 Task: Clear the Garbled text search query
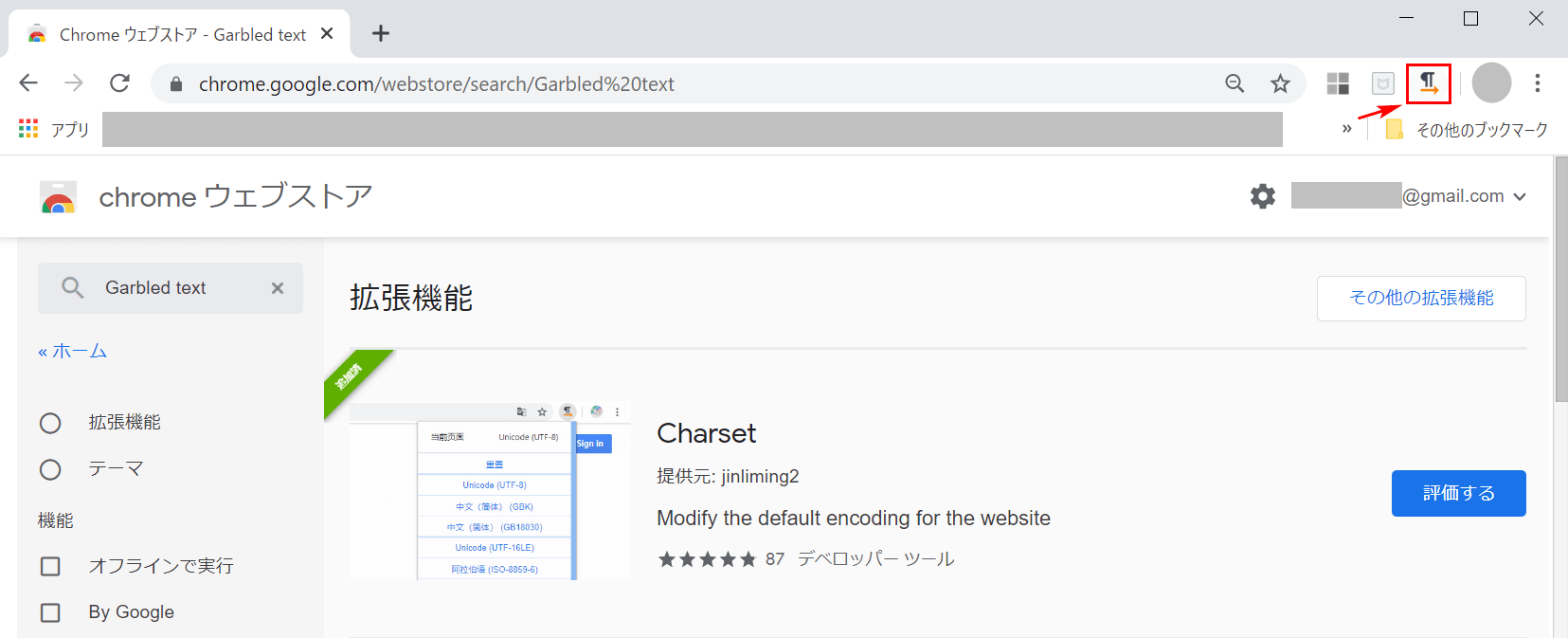coord(278,288)
